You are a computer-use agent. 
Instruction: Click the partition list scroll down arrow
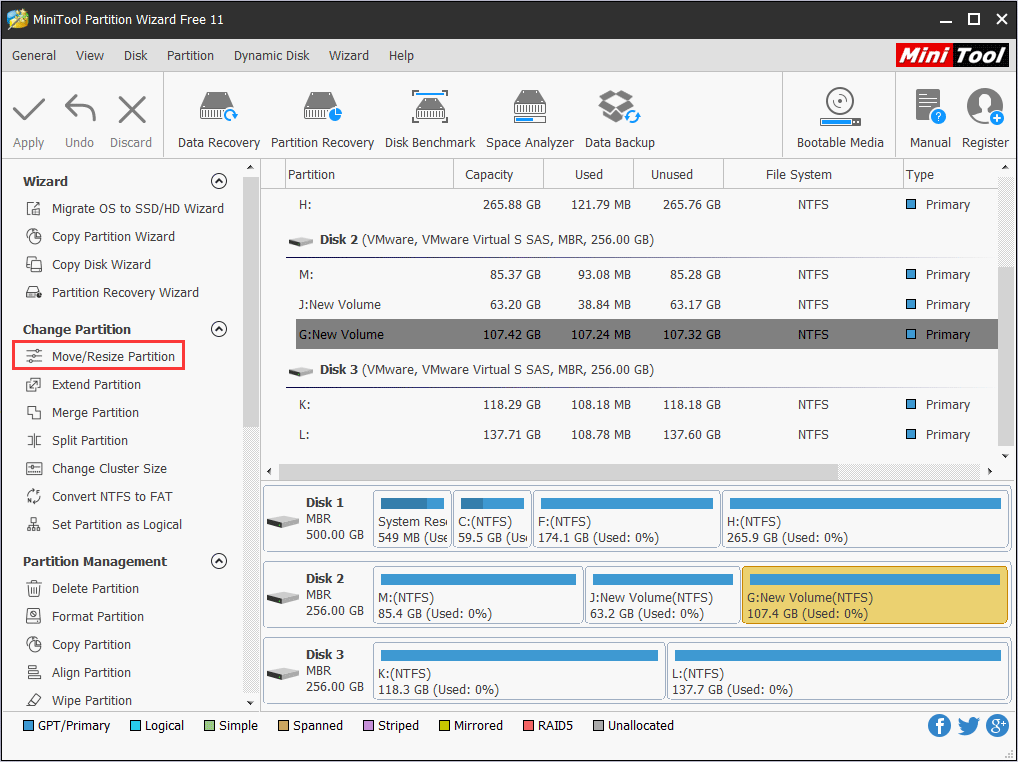[x=1005, y=456]
